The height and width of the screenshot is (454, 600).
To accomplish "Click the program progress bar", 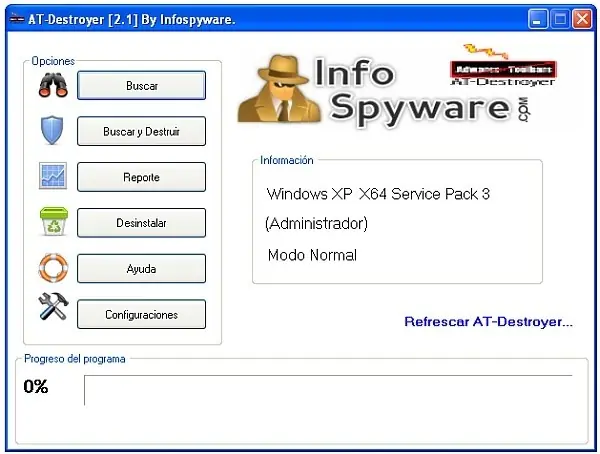I will 328,390.
